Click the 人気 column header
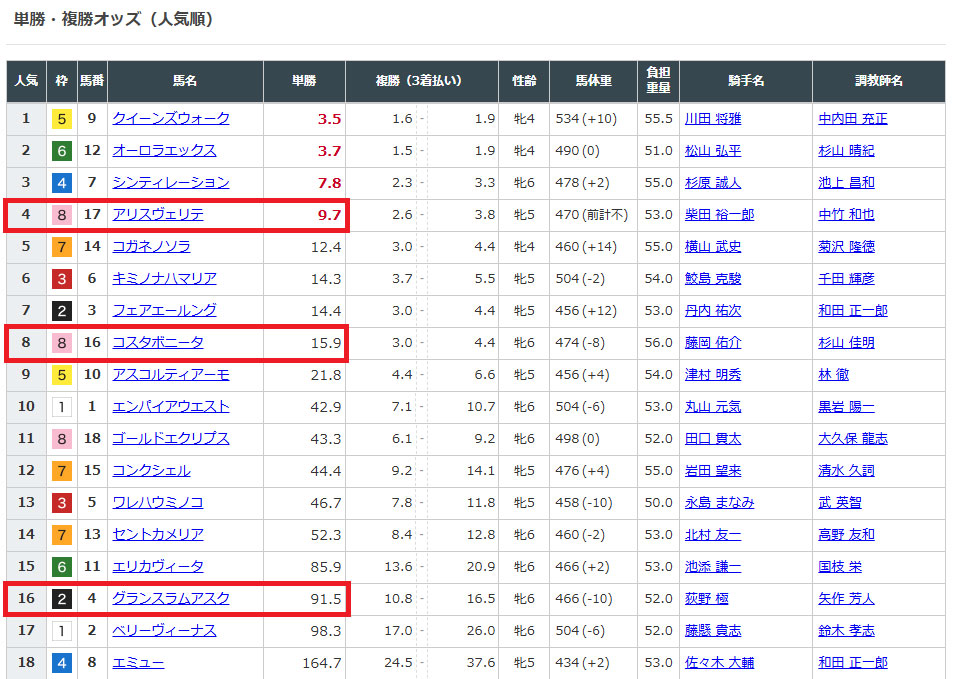Screen dimensions: 953x679 26,81
